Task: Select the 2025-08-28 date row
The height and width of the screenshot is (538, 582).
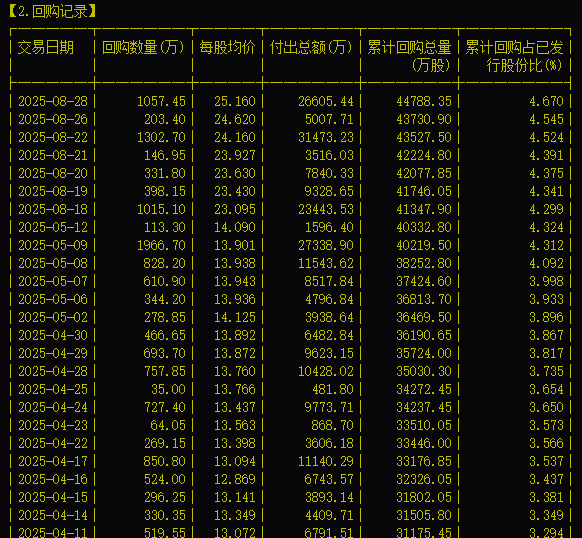Action: [290, 101]
